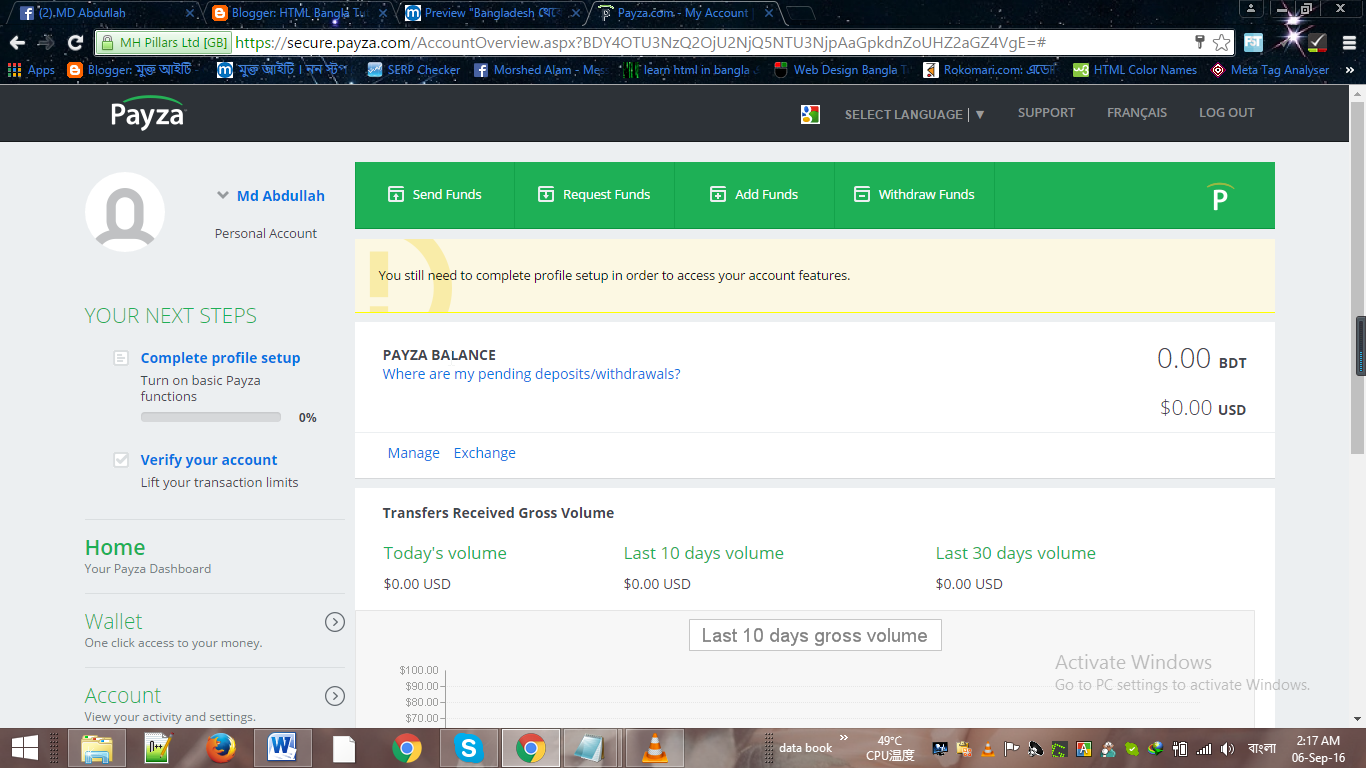
Task: Click the Last 10 days volume heading
Action: pyautogui.click(x=704, y=553)
